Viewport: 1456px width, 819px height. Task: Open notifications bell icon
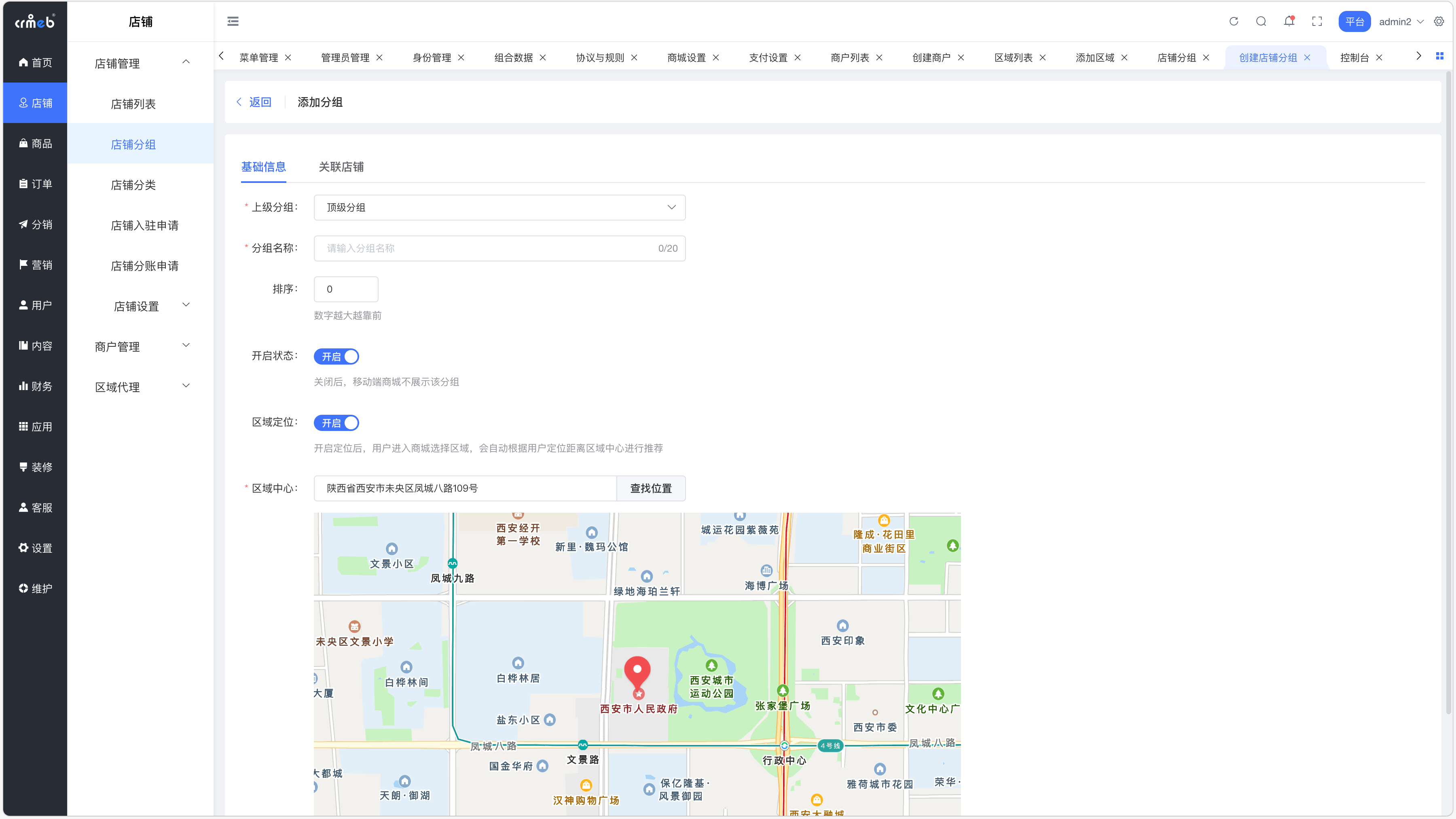1289,21
